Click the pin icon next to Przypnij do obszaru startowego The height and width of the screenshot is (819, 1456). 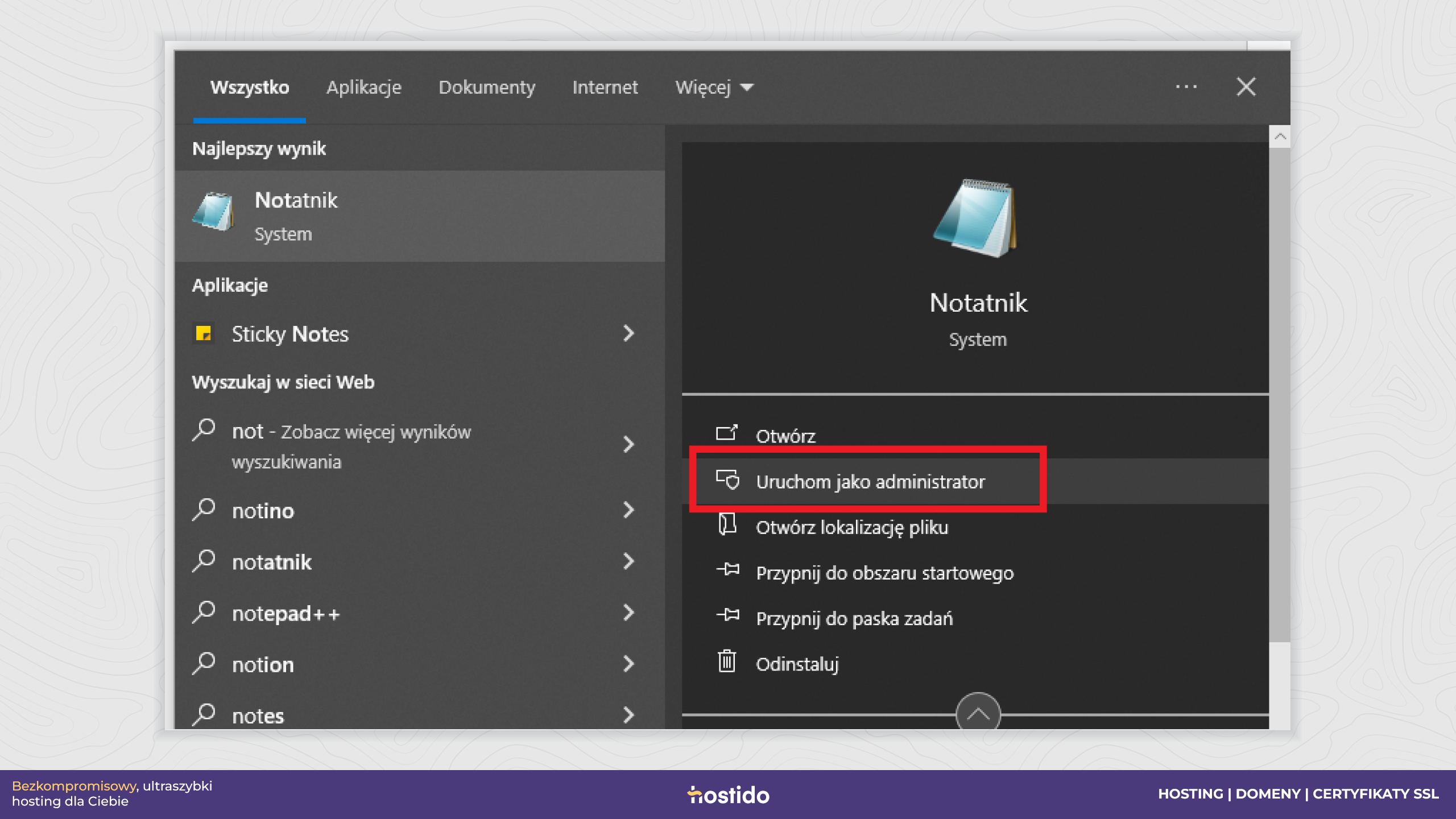click(727, 569)
